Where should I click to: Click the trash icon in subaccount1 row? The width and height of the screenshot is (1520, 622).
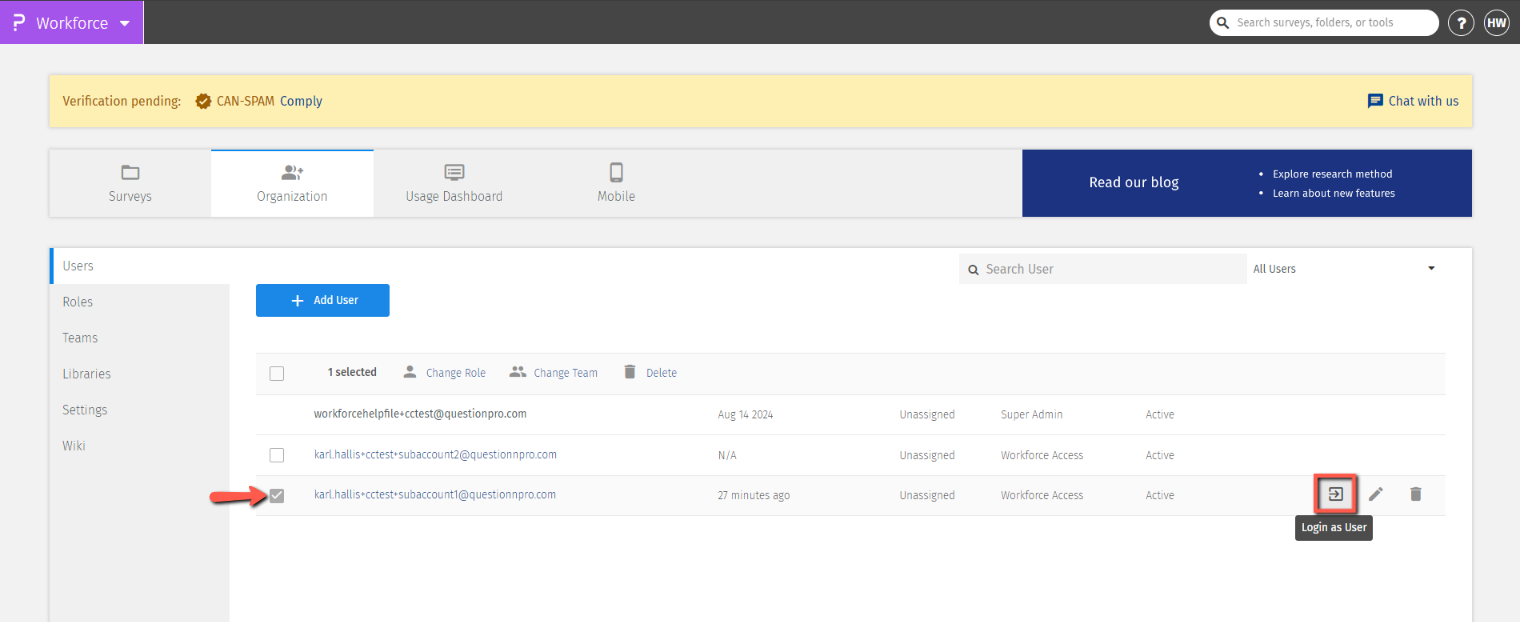pos(1415,494)
